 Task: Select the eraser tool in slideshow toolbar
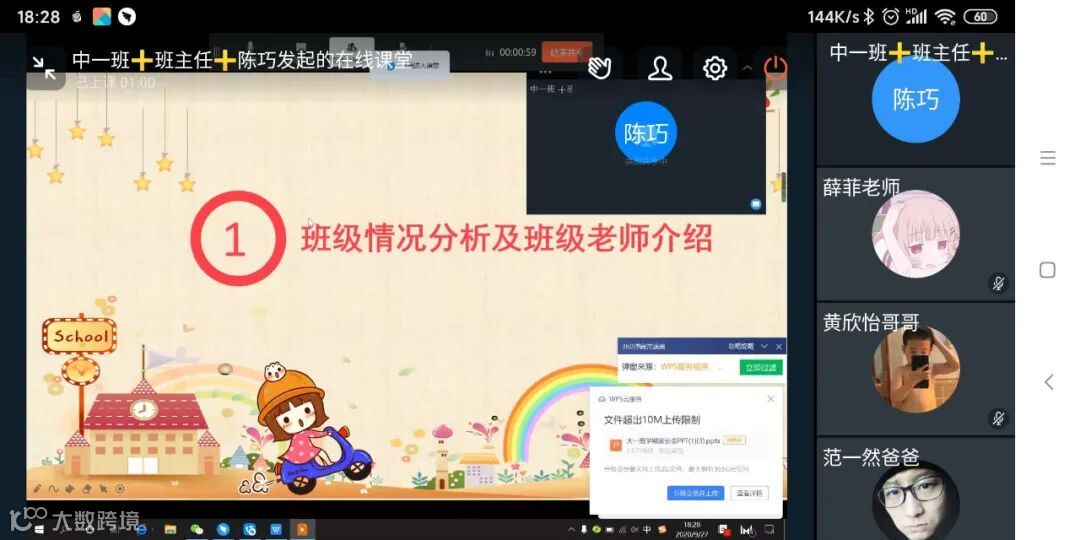(87, 489)
